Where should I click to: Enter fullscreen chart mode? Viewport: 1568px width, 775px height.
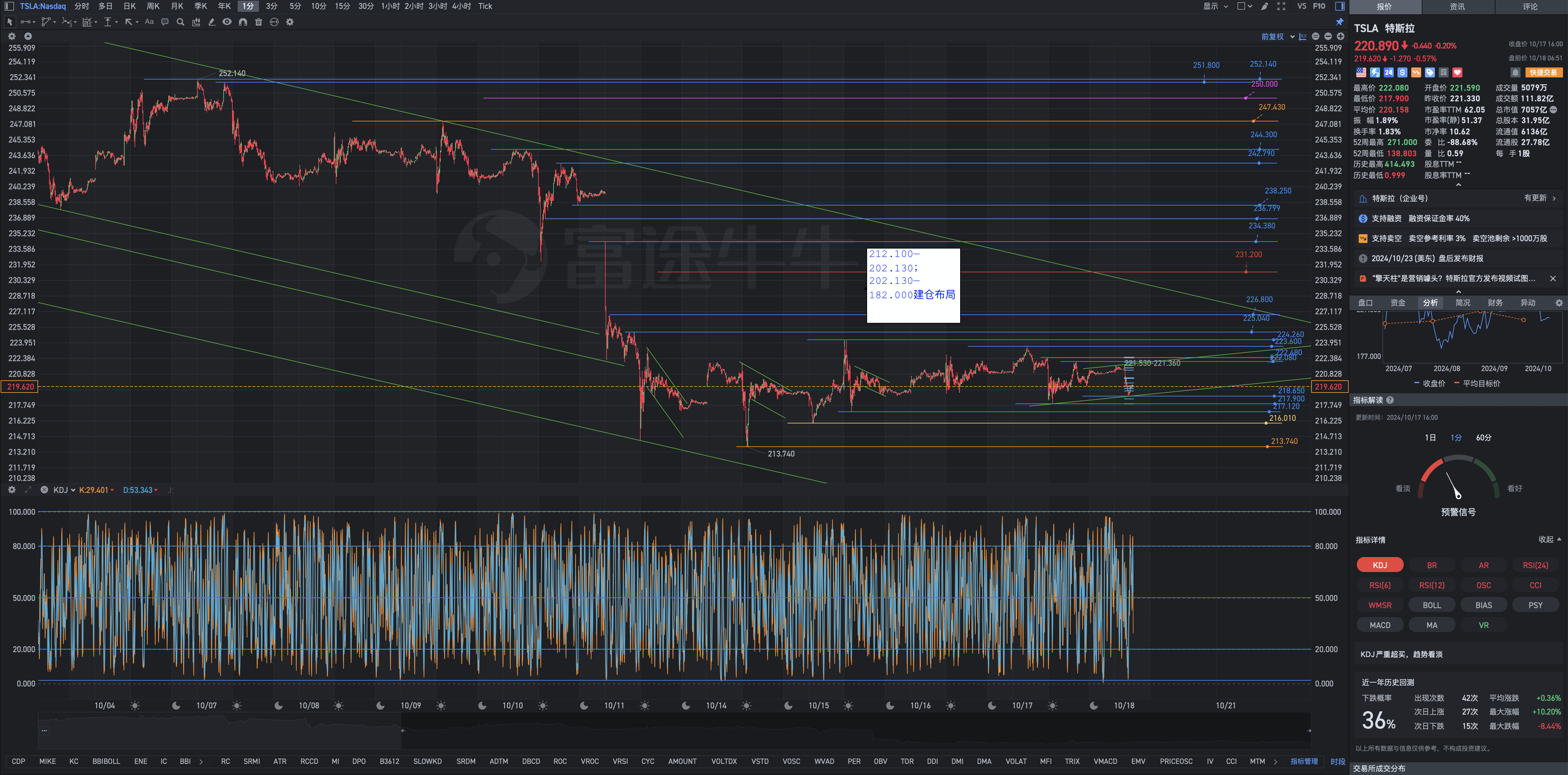point(1281,6)
